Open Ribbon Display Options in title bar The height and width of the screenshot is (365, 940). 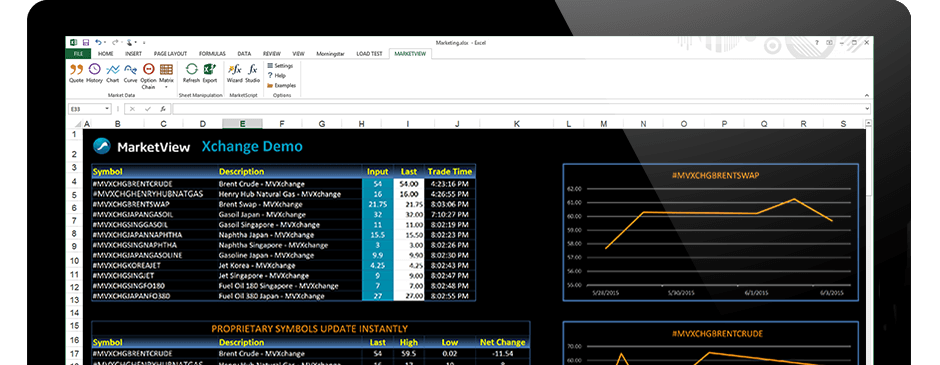830,43
